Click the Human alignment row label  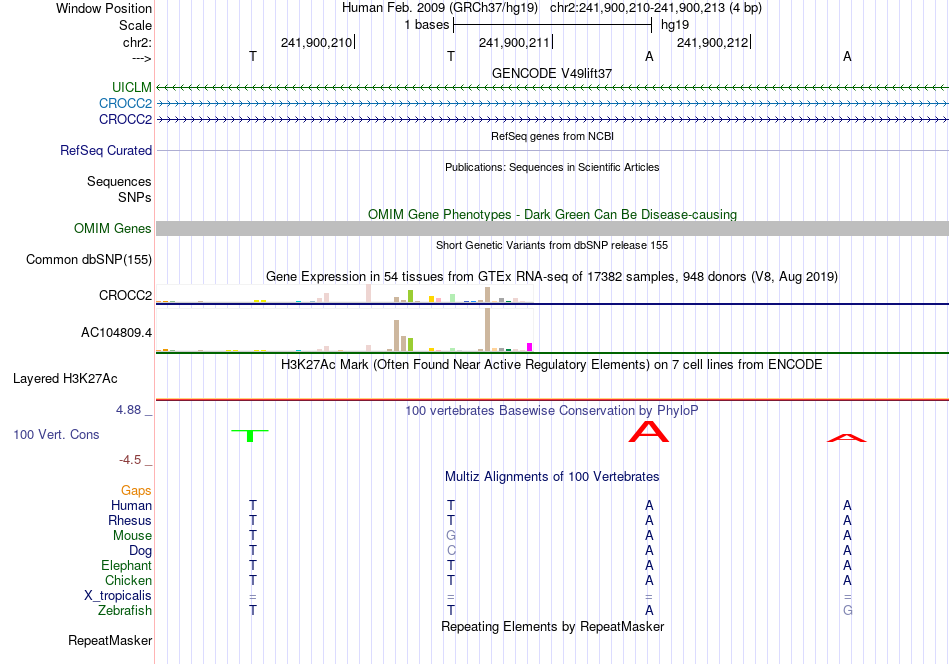[131, 505]
